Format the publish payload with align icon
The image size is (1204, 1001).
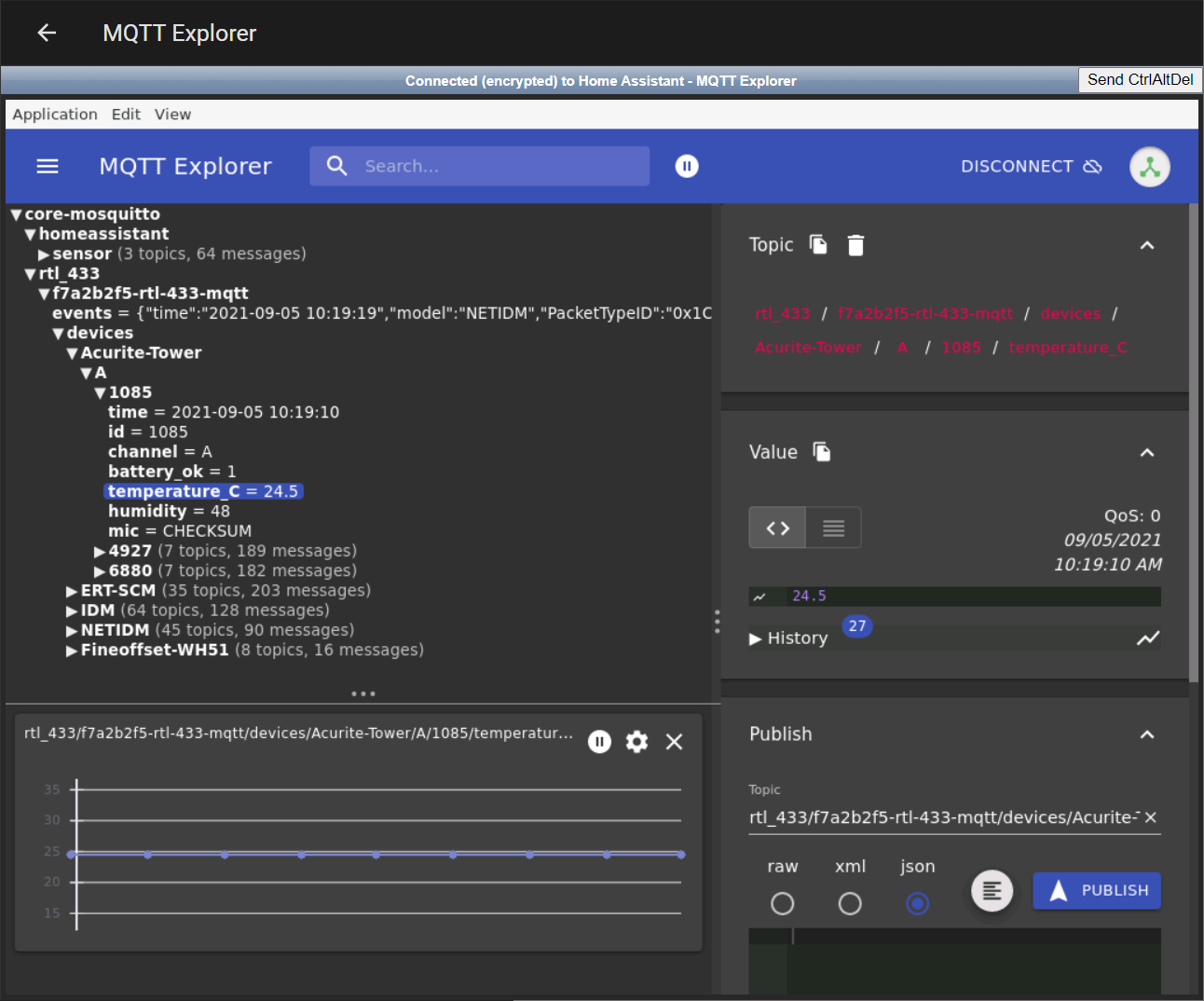(x=992, y=892)
